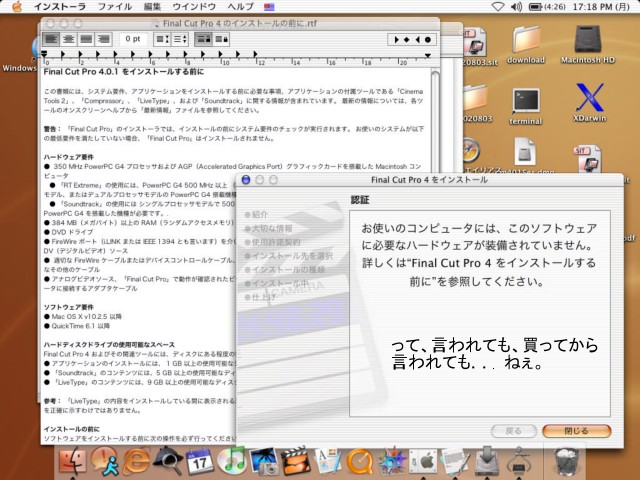Select the ruler tab stop nearest mark 12

click(x=256, y=54)
